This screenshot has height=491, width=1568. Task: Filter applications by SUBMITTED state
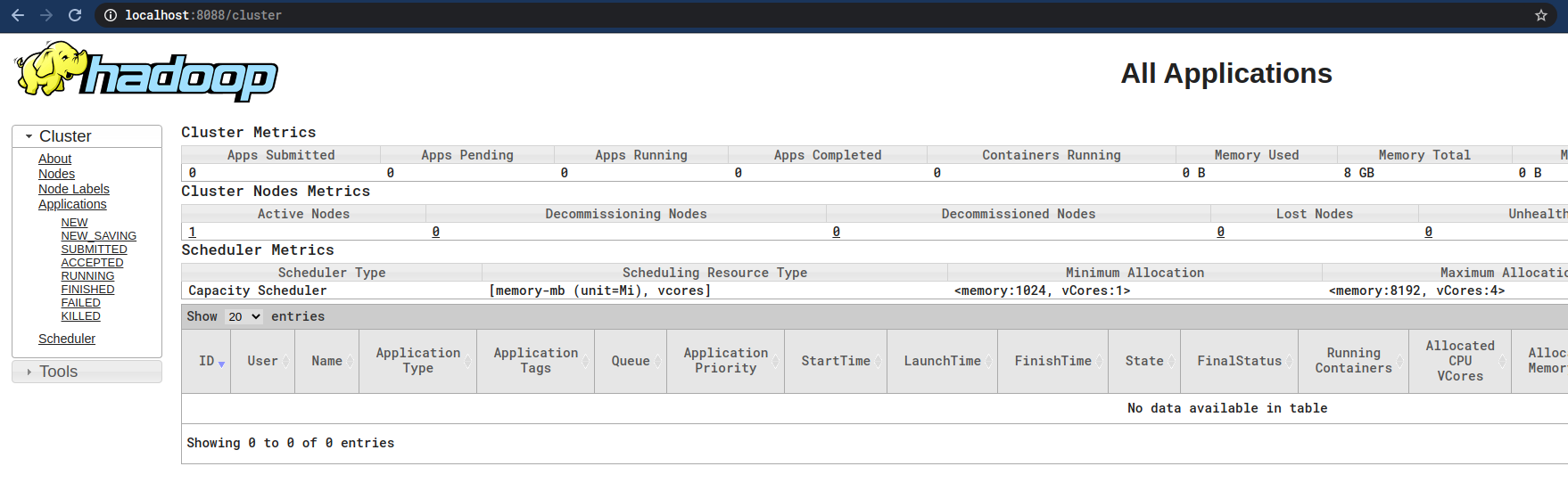point(94,250)
